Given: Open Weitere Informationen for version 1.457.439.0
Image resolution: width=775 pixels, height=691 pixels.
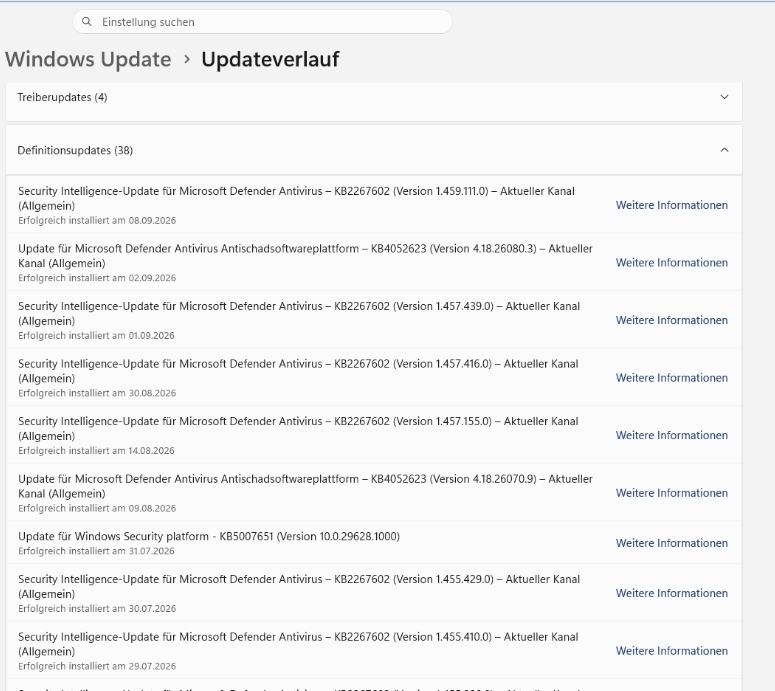Looking at the screenshot, I should [671, 320].
